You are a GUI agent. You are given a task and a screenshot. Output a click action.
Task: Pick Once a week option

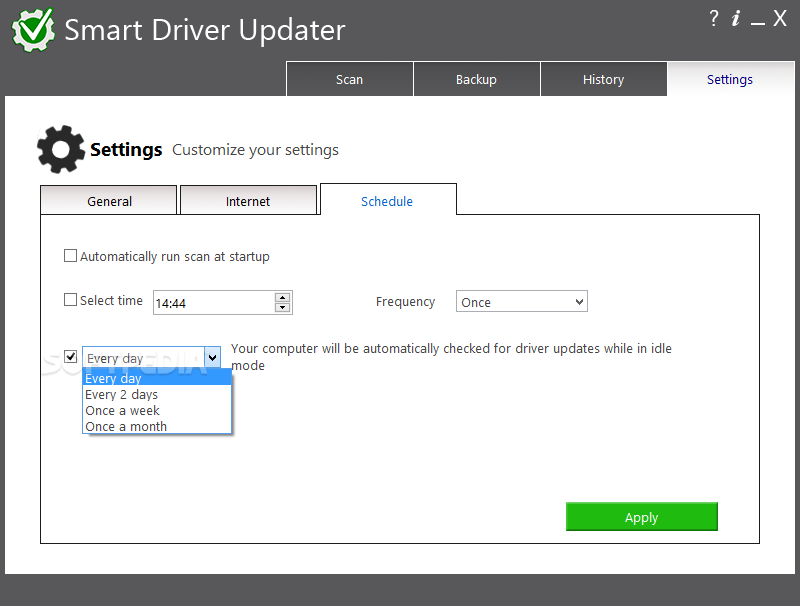tap(157, 410)
